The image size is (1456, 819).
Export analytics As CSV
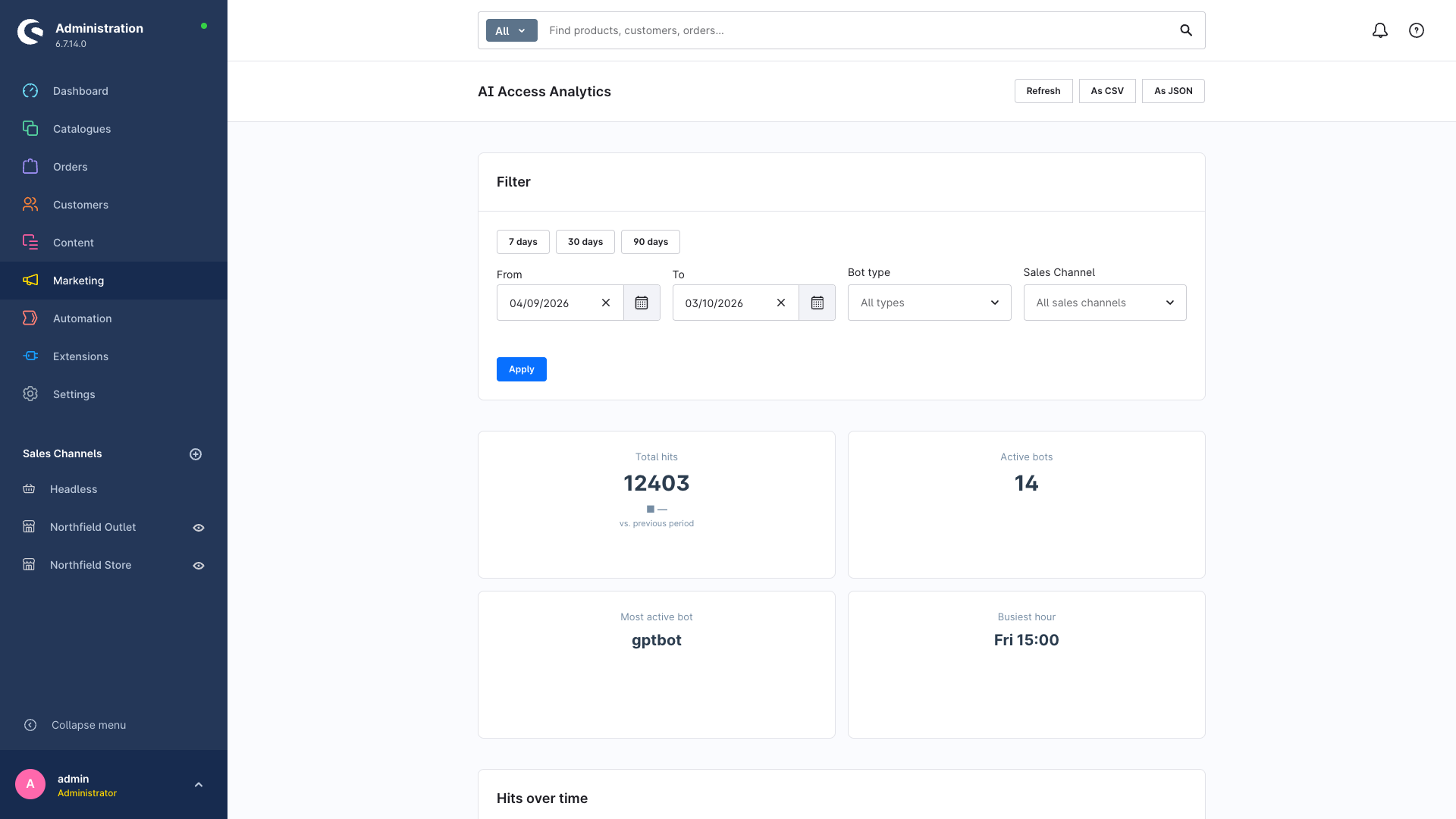1107,91
